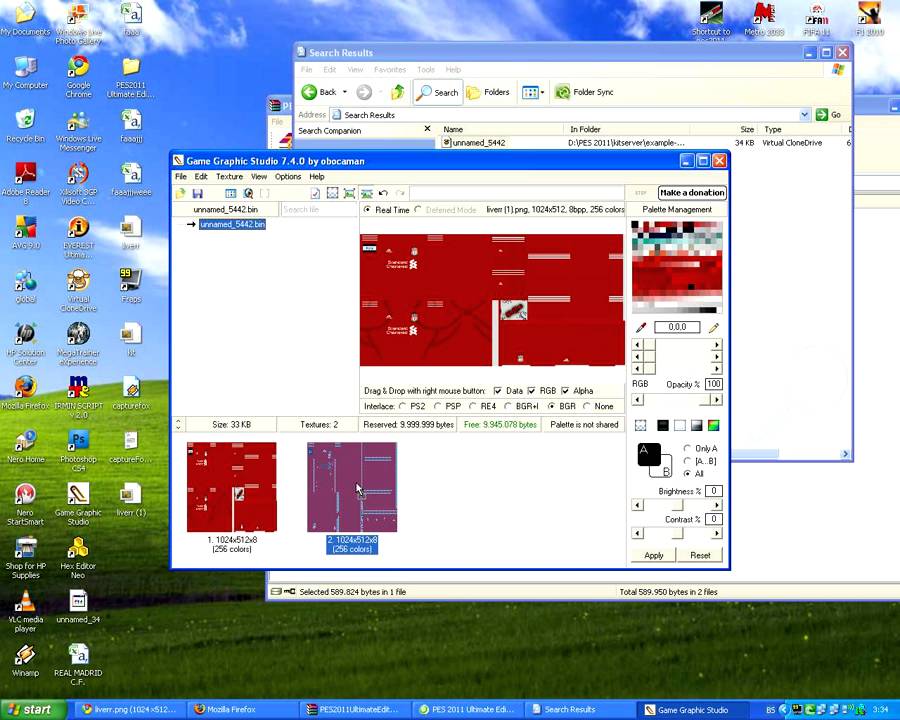Click the open file folder icon
The height and width of the screenshot is (720, 900).
coord(181,193)
